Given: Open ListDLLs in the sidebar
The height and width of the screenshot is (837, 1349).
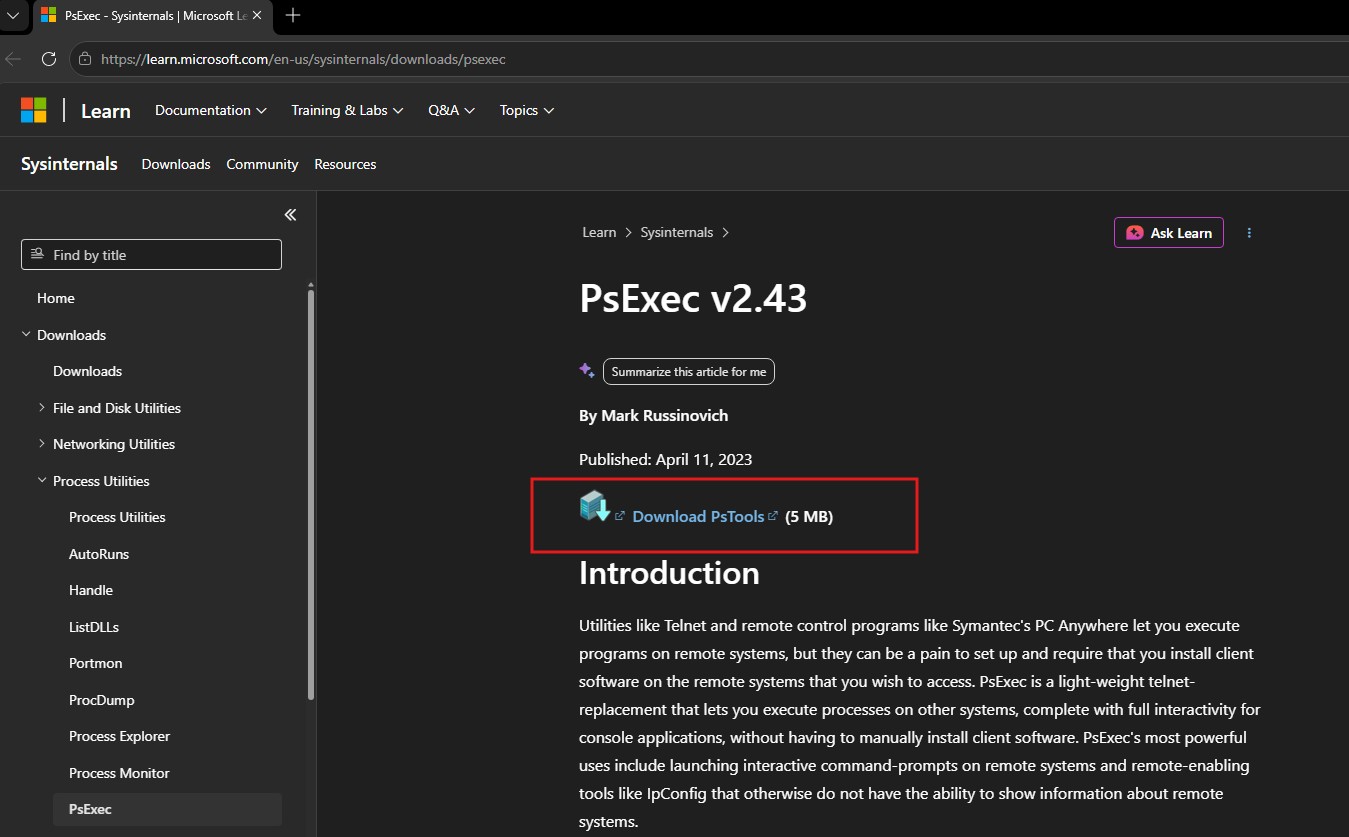Looking at the screenshot, I should (94, 627).
